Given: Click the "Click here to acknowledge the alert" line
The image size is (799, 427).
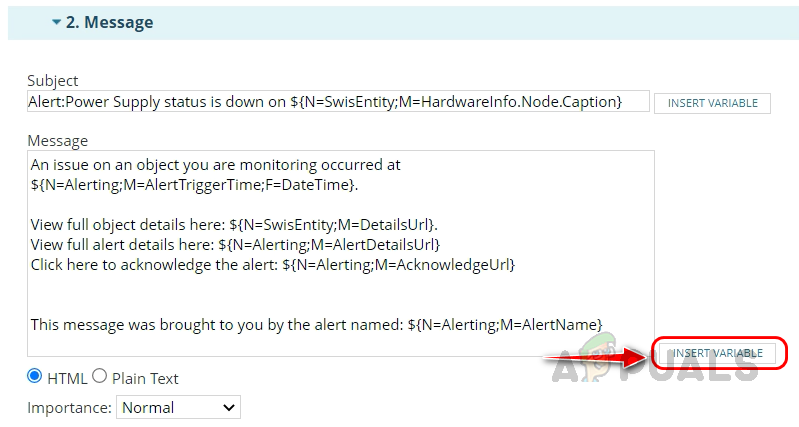Looking at the screenshot, I should pos(272,264).
